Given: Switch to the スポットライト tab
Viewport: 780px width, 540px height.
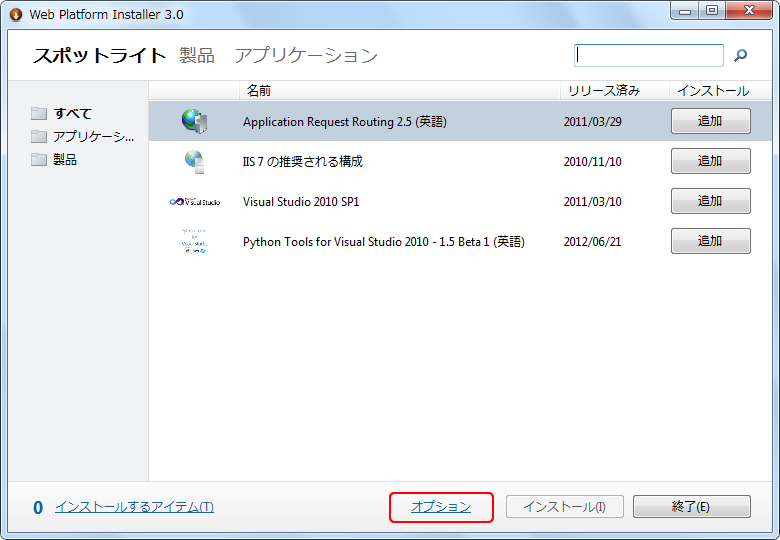Looking at the screenshot, I should click(99, 56).
